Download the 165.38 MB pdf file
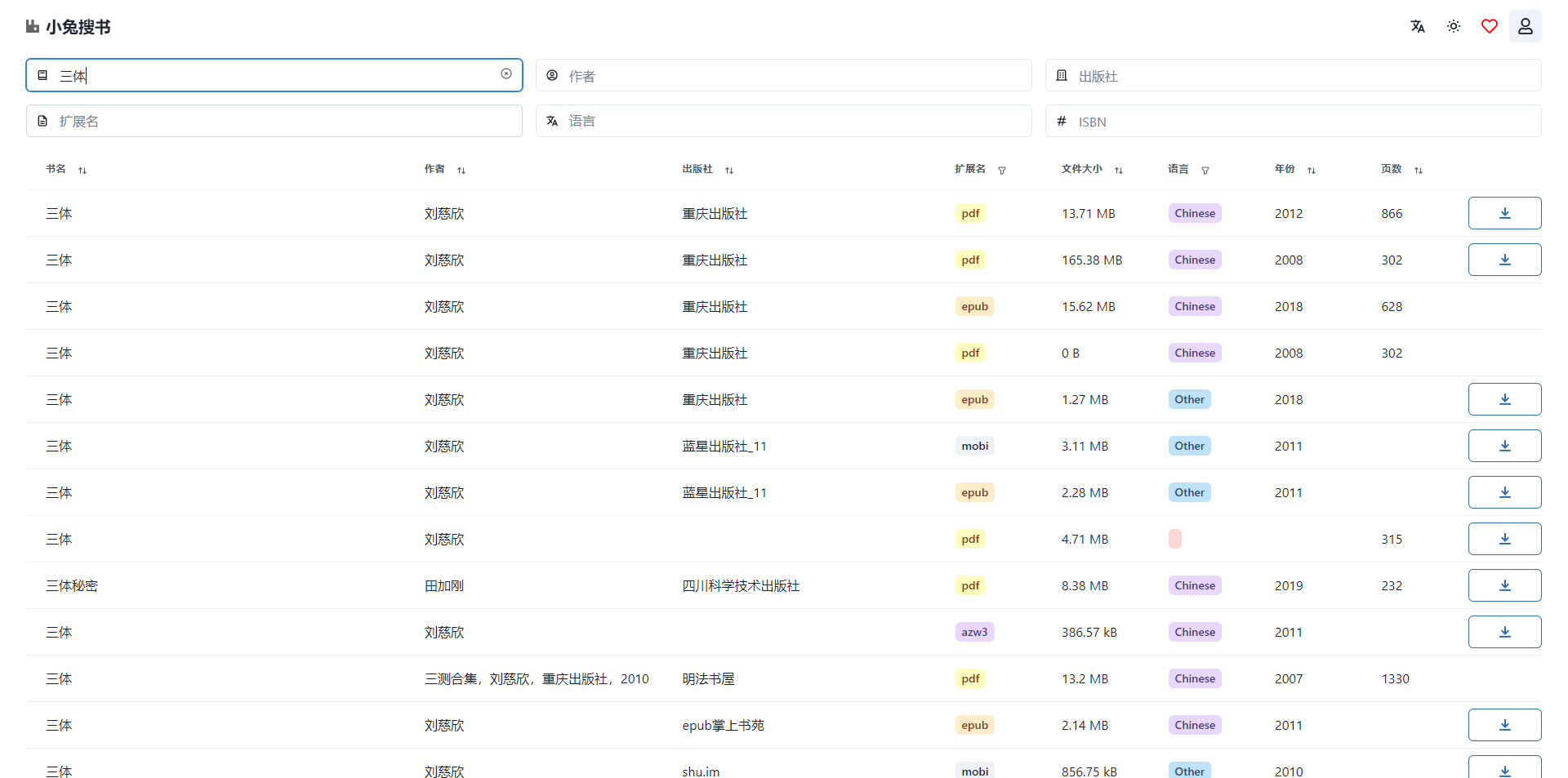 click(1504, 260)
